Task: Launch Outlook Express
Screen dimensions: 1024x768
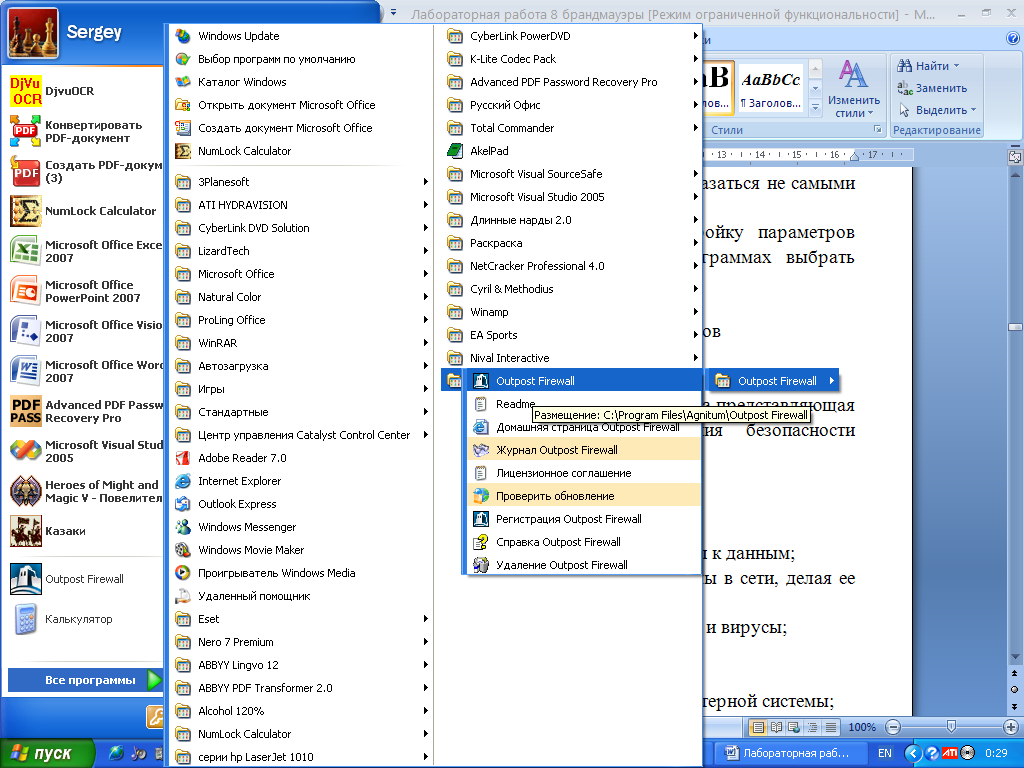Action: click(302, 504)
